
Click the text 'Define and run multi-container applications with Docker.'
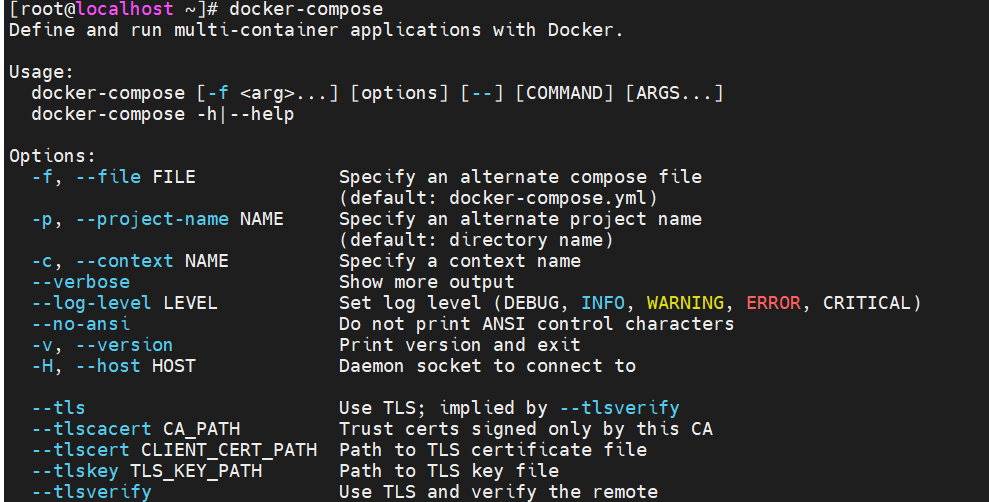tap(316, 30)
